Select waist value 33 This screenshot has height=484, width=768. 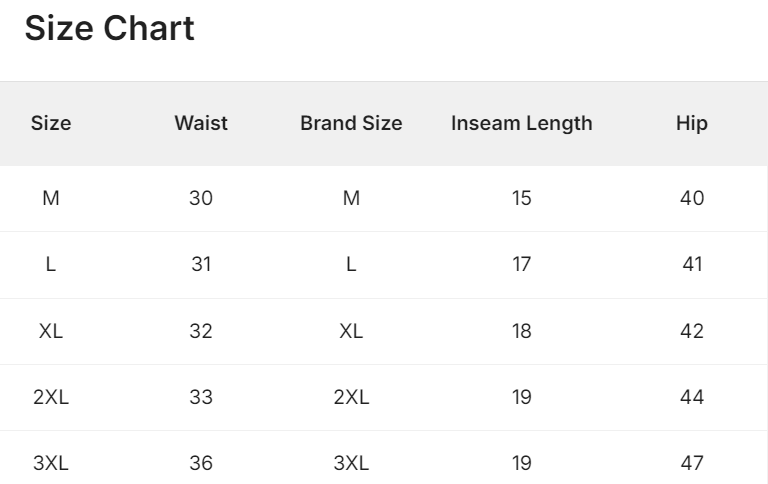coord(201,397)
